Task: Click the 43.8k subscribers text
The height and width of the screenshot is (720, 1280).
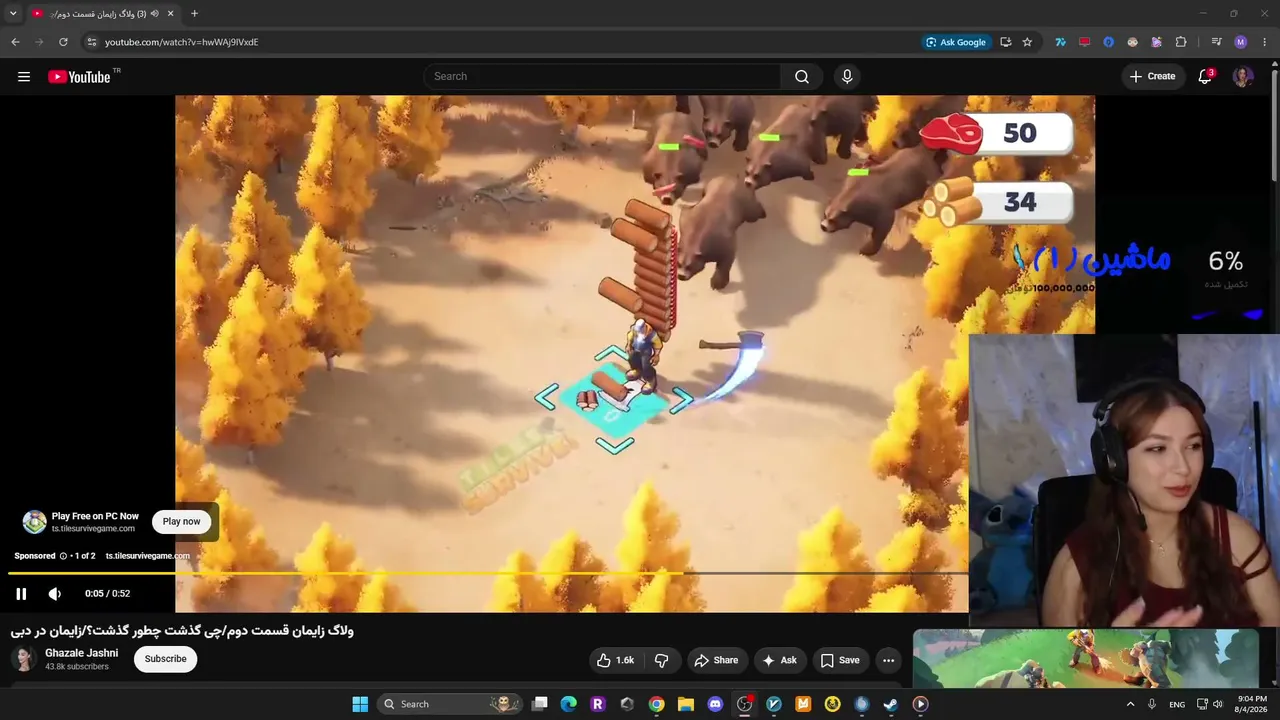Action: click(77, 667)
